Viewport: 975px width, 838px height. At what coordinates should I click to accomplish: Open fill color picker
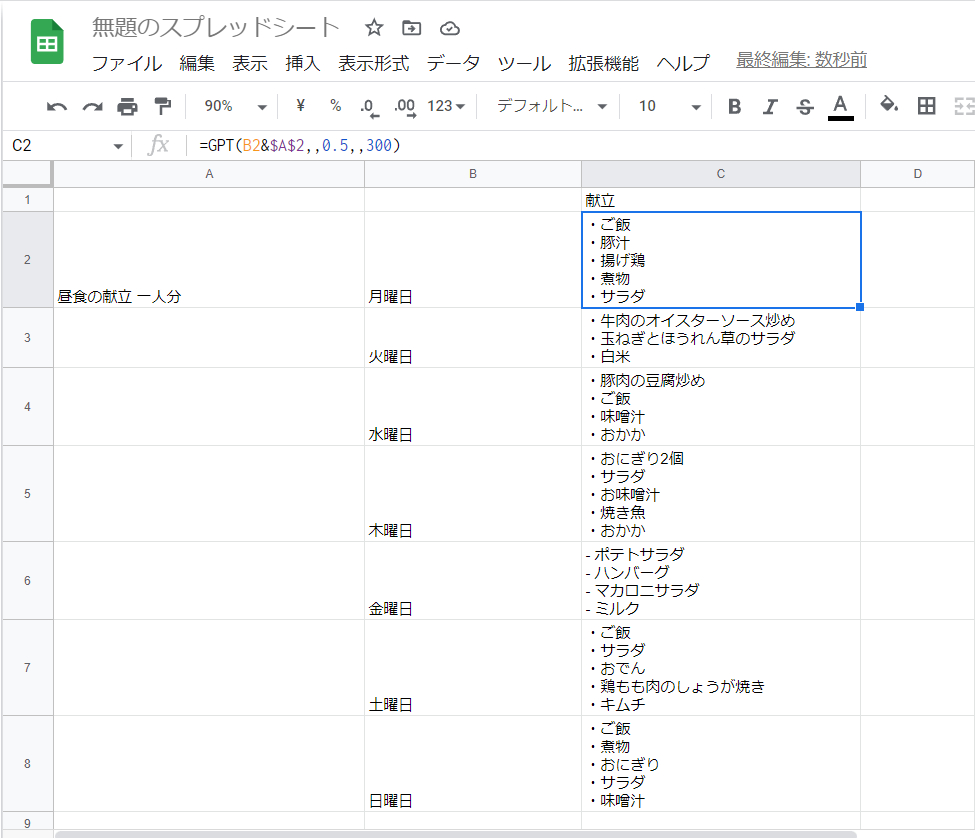pyautogui.click(x=889, y=105)
